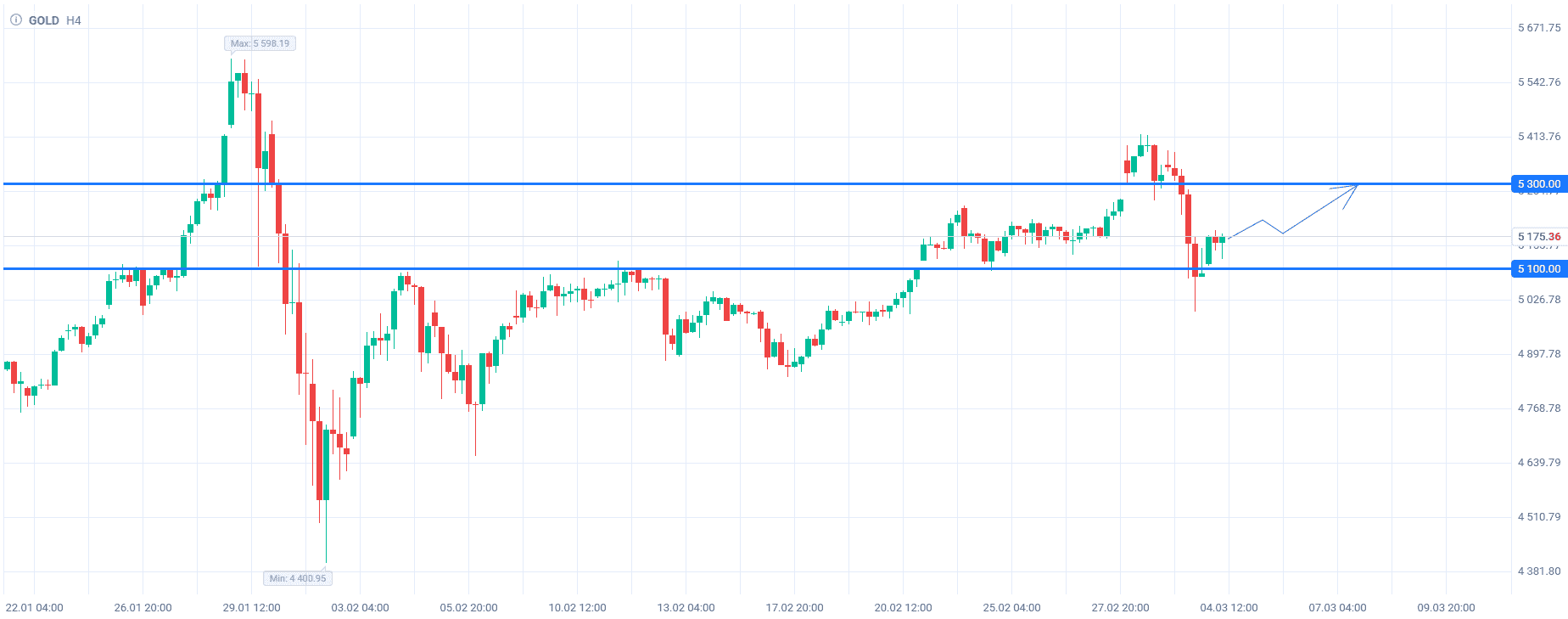Select the 5 300.00 blue price tag

(1539, 183)
